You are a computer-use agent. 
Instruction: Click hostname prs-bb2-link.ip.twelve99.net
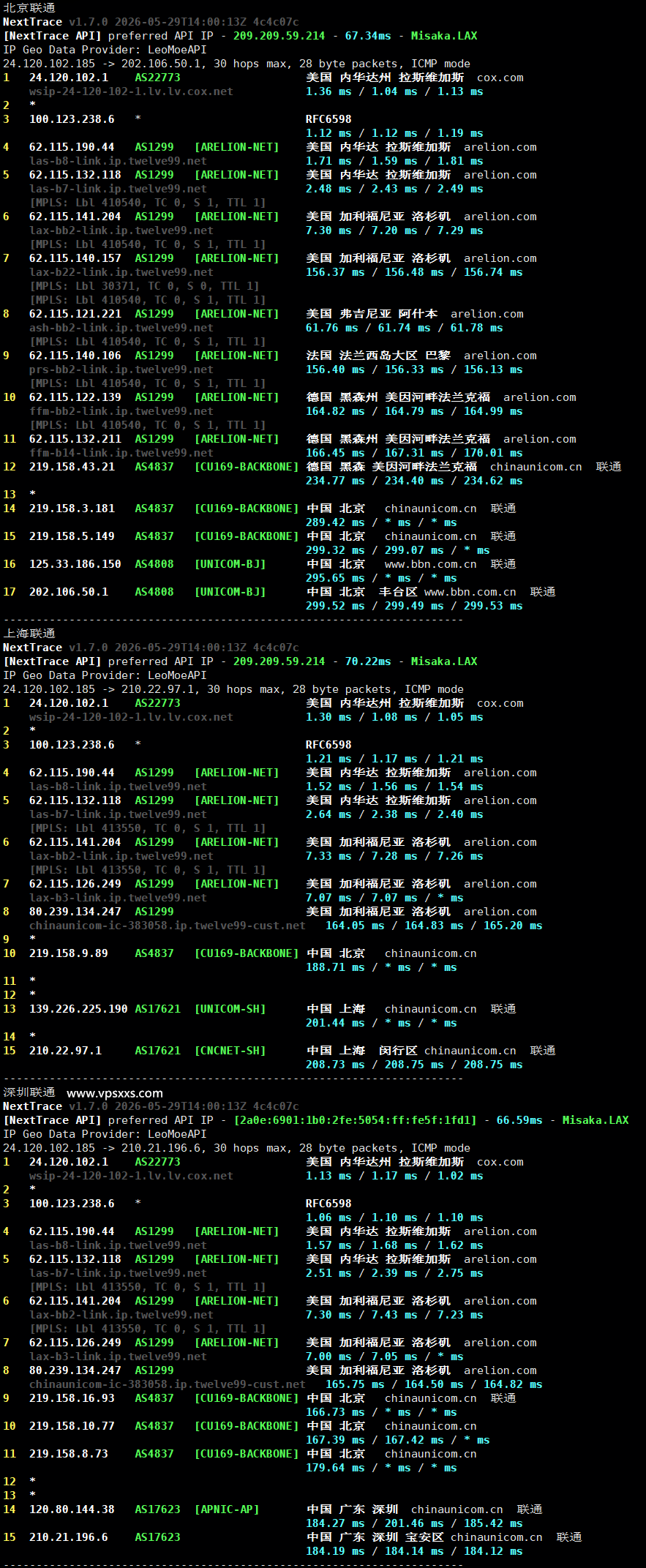pos(121,370)
